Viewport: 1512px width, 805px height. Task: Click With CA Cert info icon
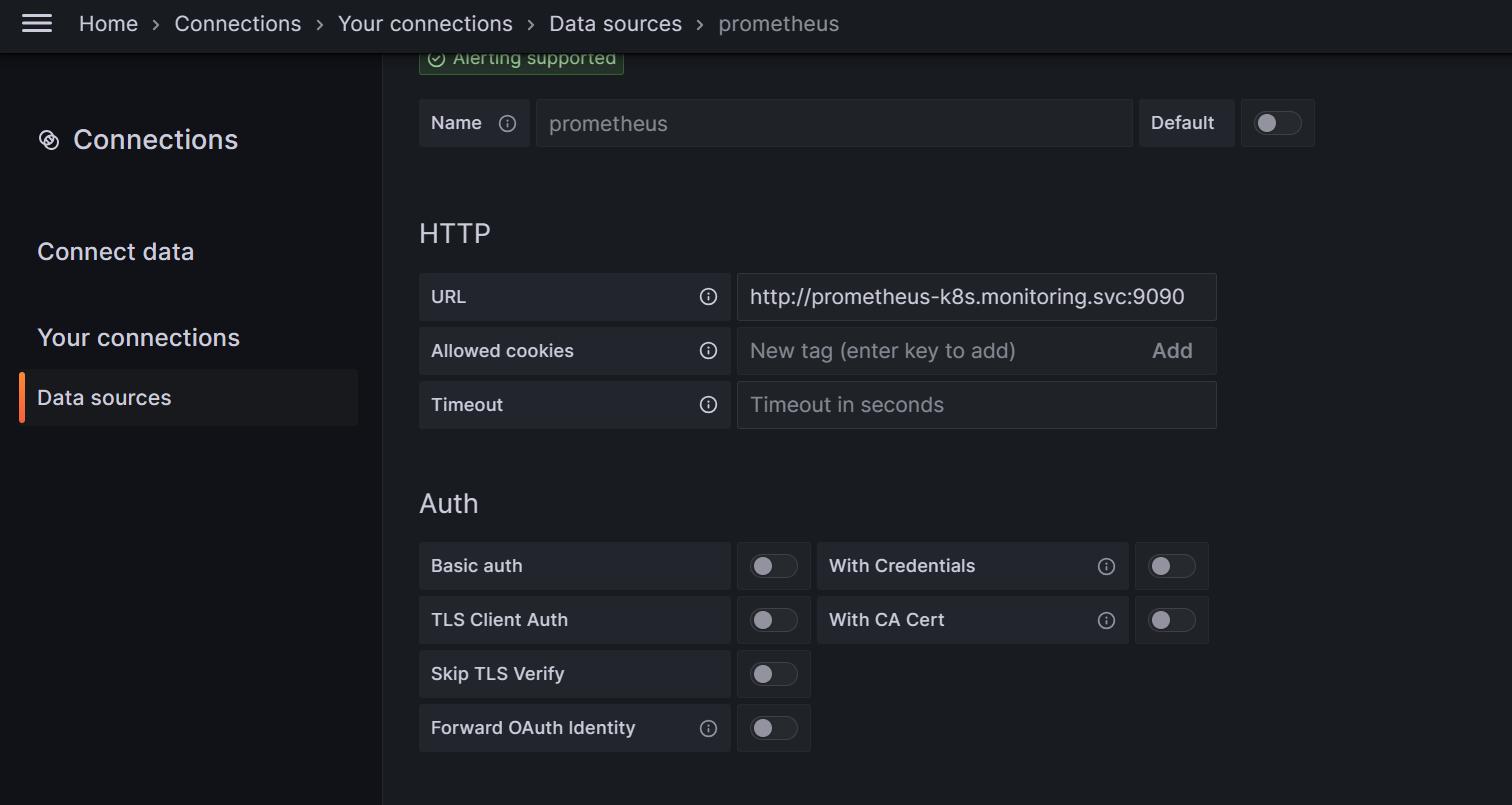click(1106, 620)
